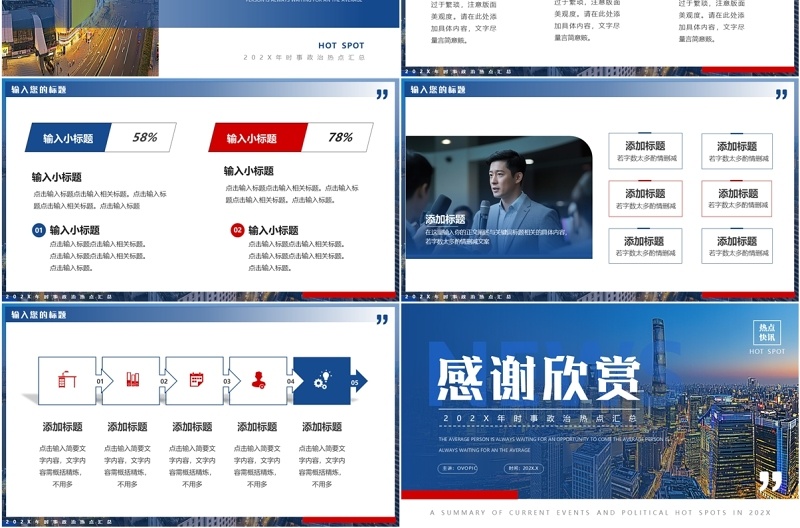The width and height of the screenshot is (800, 528).
Task: Select the bold blue HOT SPOT text on first slide
Action: click(341, 45)
